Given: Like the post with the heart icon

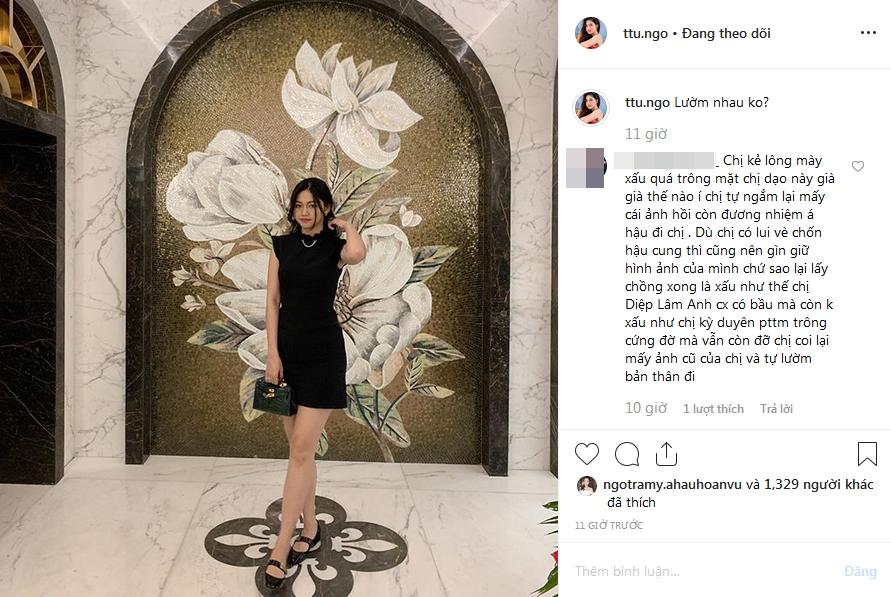Looking at the screenshot, I should click(586, 454).
